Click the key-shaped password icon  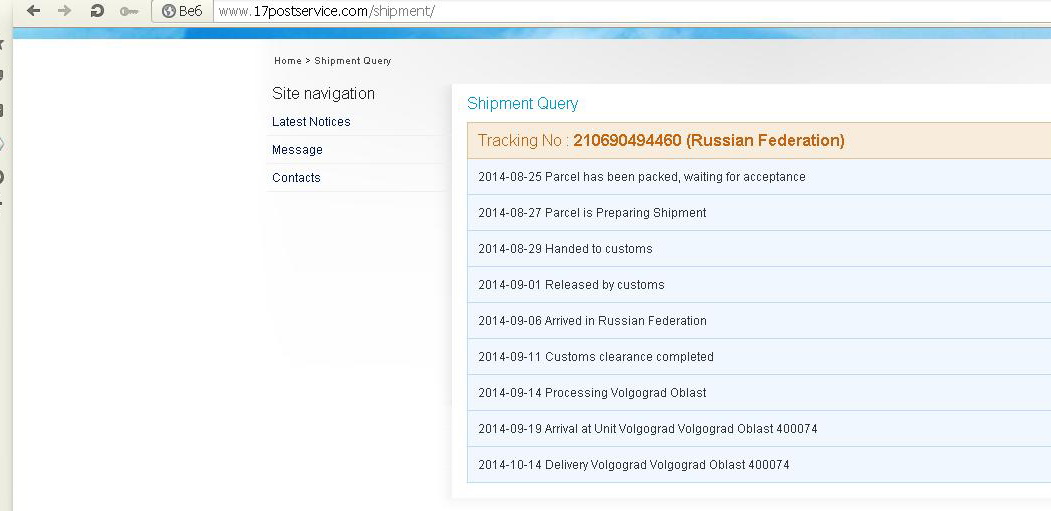click(x=129, y=11)
